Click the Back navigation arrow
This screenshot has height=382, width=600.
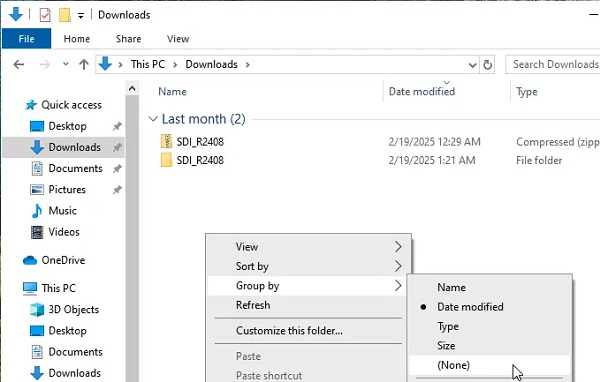[19, 64]
